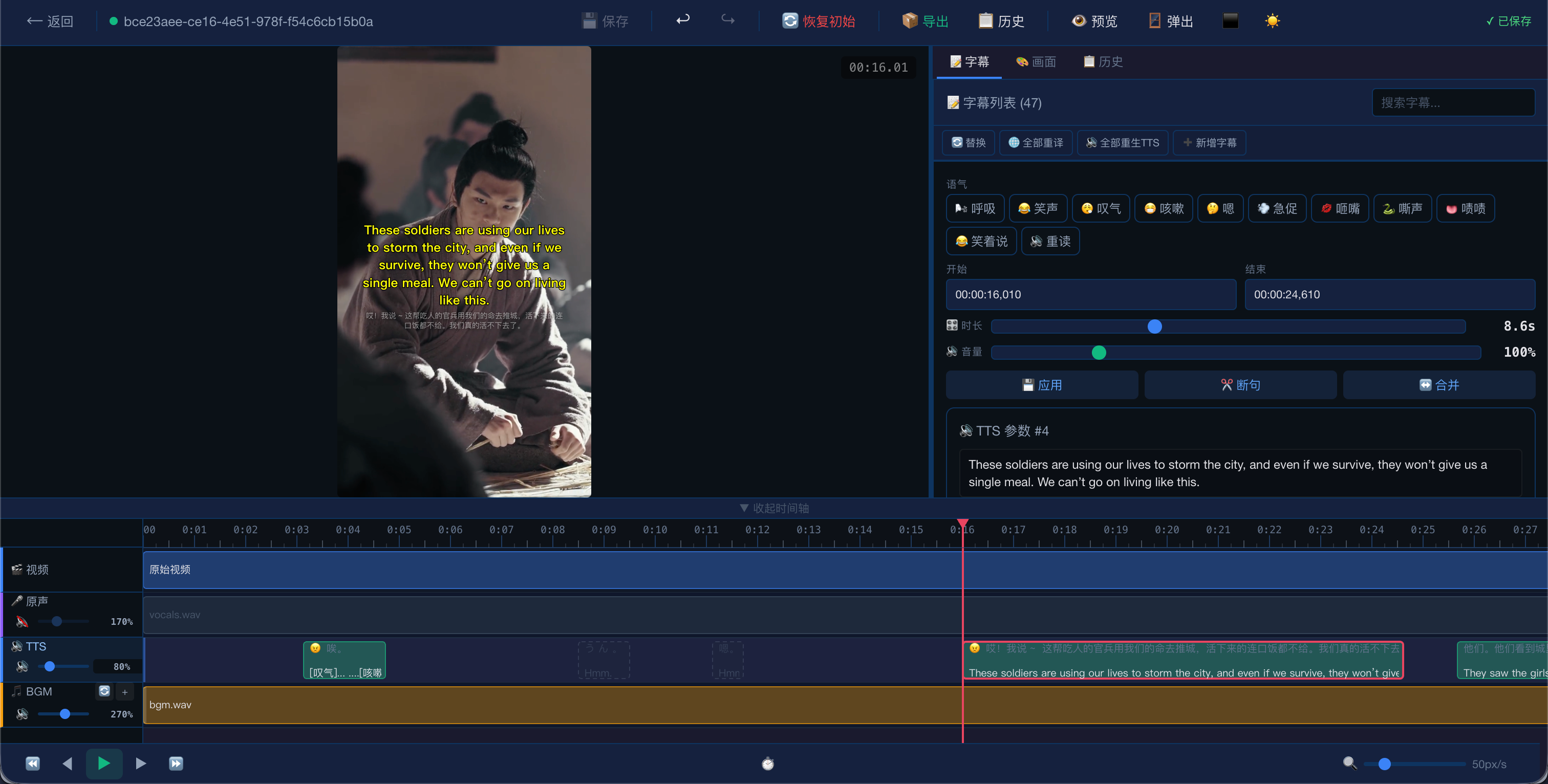The width and height of the screenshot is (1548, 784).
Task: Jump to start with rewind button
Action: click(x=32, y=763)
